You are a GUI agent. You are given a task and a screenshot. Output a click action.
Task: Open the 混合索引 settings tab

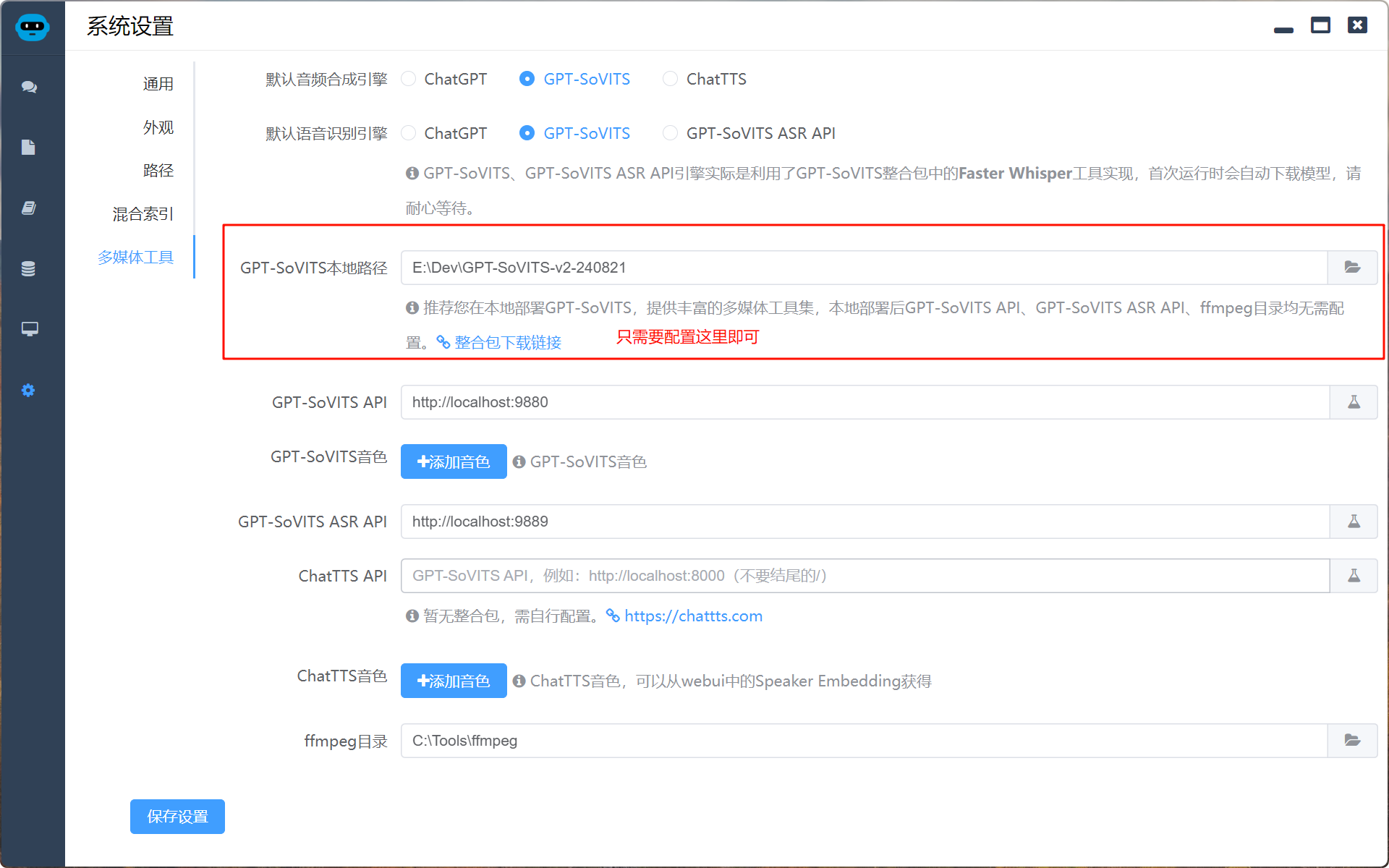(x=143, y=214)
